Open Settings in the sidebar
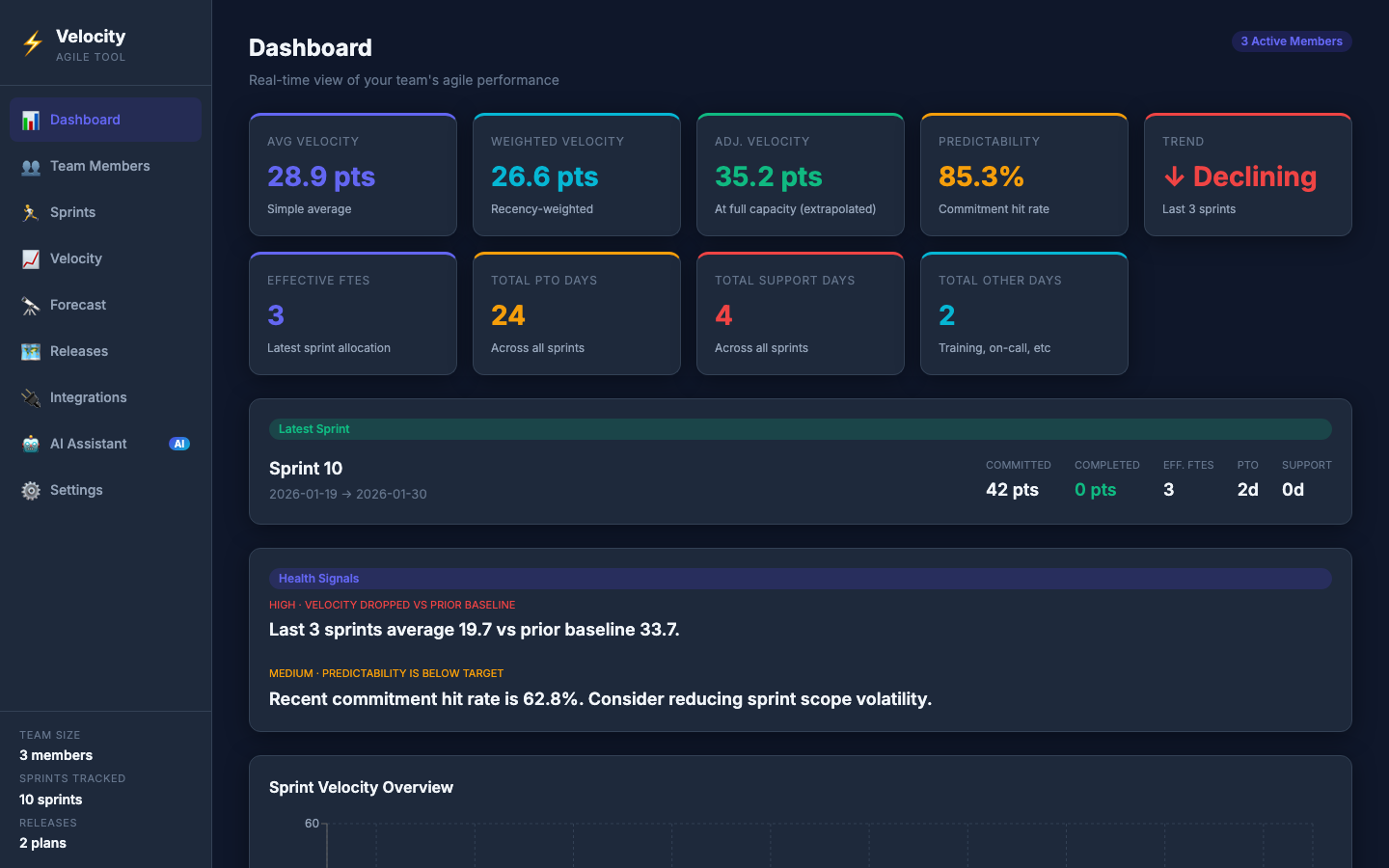The height and width of the screenshot is (868, 1389). click(105, 490)
